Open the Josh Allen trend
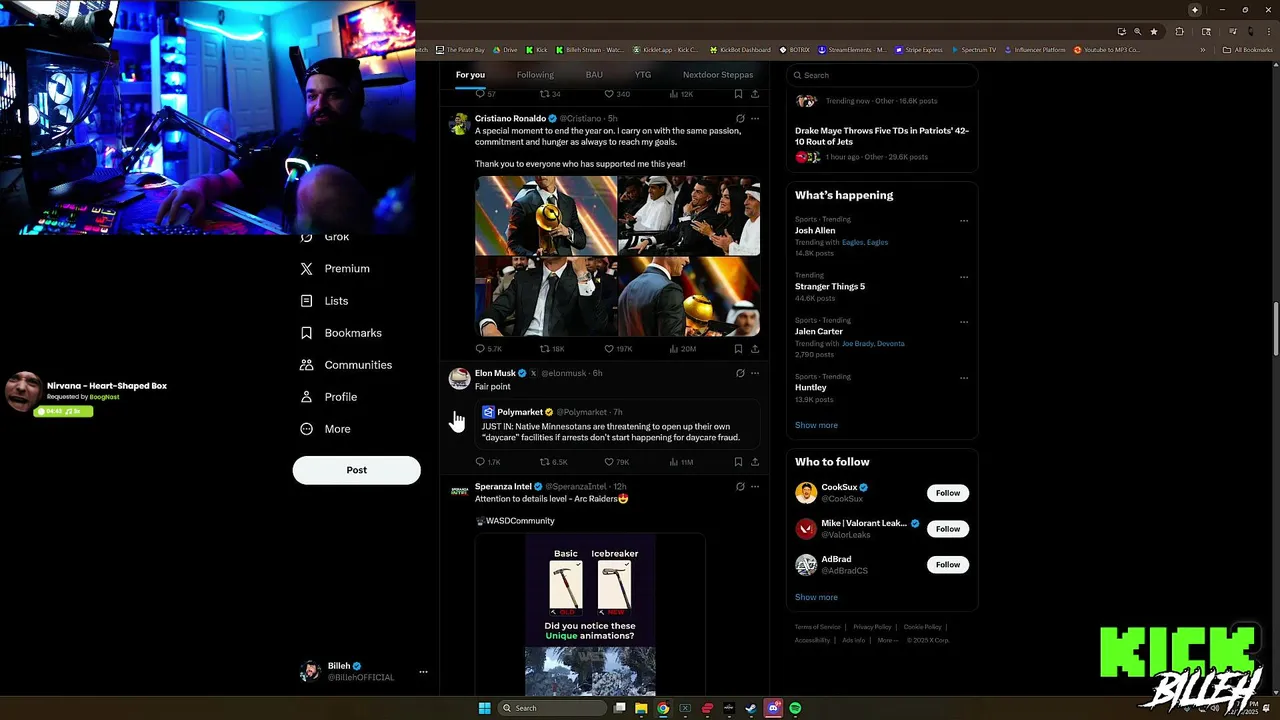Image resolution: width=1280 pixels, height=720 pixels. [x=815, y=231]
